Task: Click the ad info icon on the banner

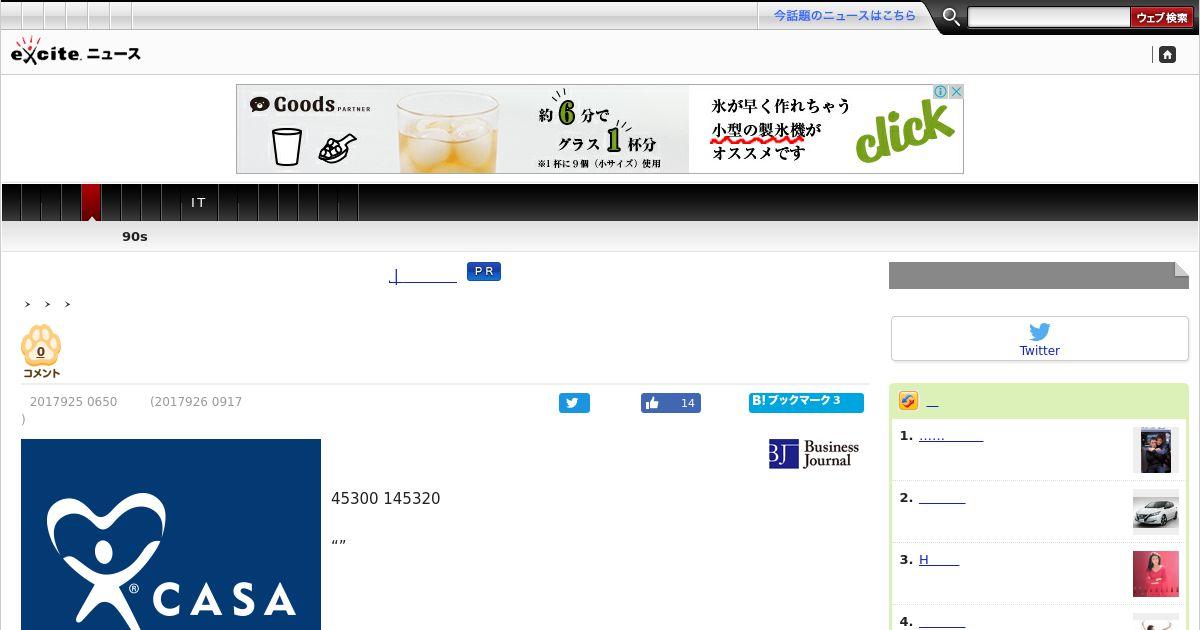Action: click(x=940, y=91)
